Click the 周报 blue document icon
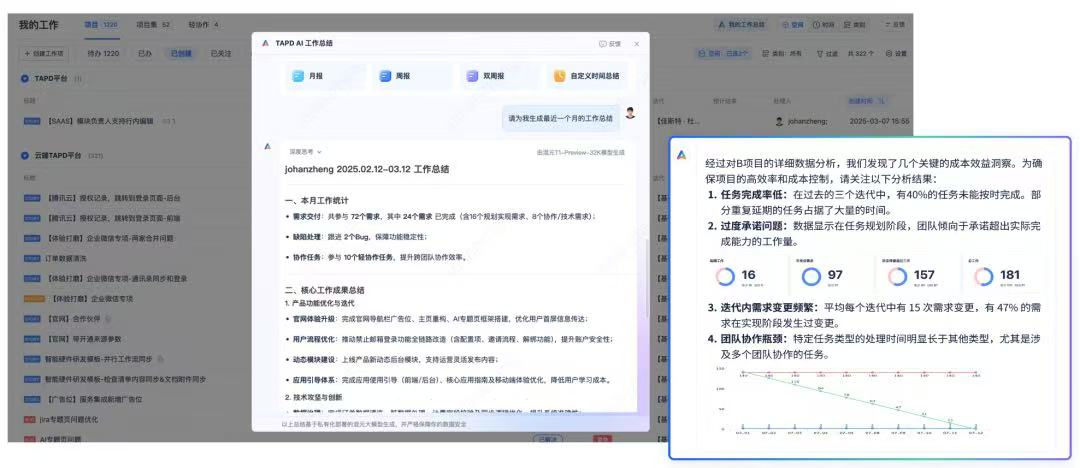Viewport: 1080px width, 468px height. click(x=385, y=76)
